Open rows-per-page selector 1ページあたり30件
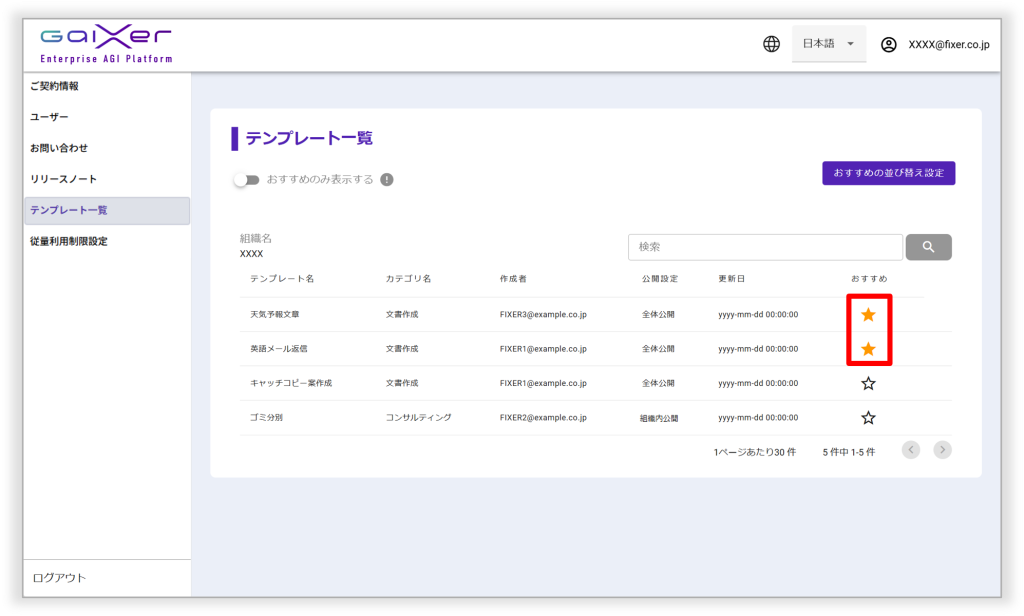This screenshot has height=616, width=1024. (x=754, y=452)
